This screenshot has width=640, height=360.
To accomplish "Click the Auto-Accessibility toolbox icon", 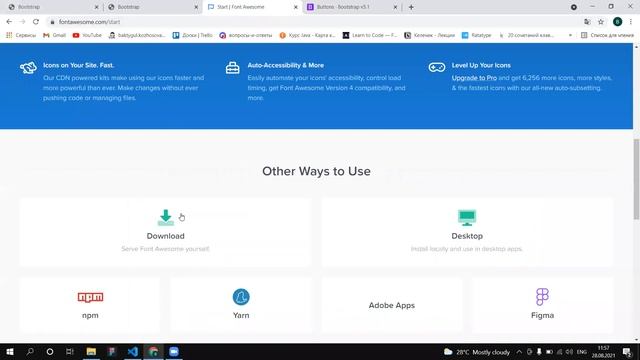I will coord(233,67).
